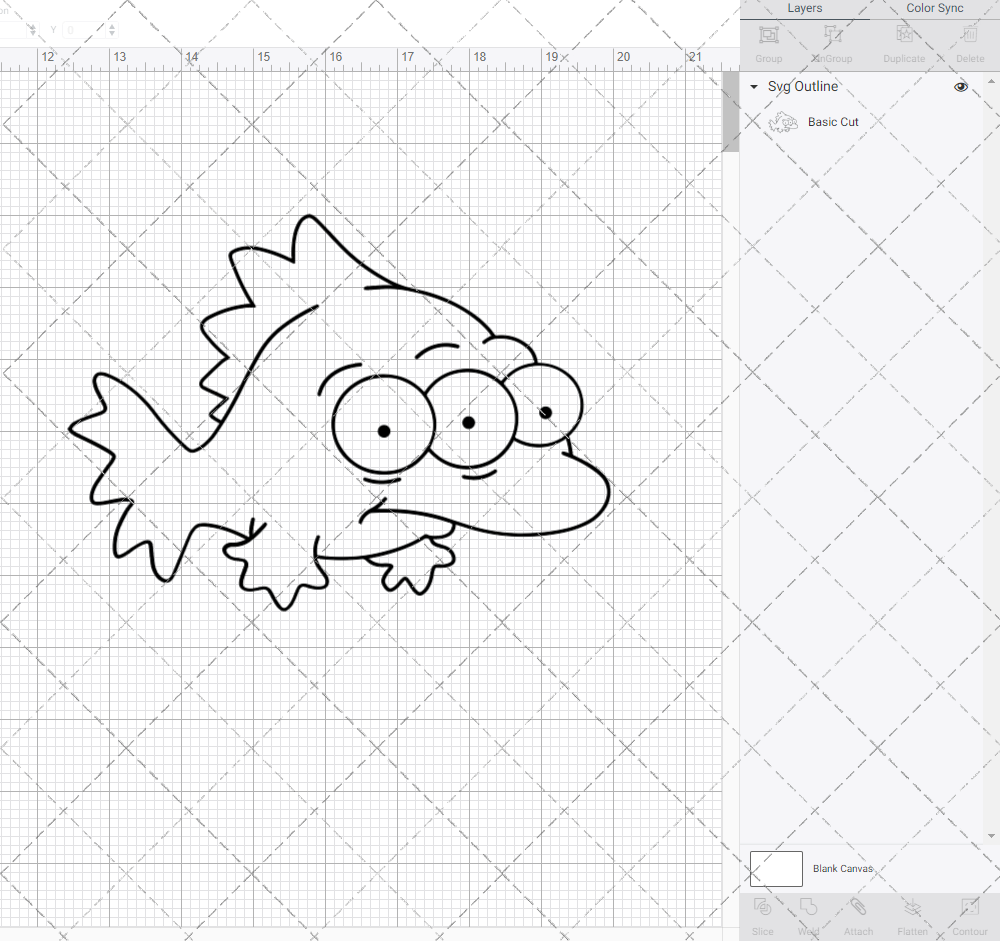Hide the Svg Outline layer via eye icon
This screenshot has height=941, width=1000.
click(961, 87)
